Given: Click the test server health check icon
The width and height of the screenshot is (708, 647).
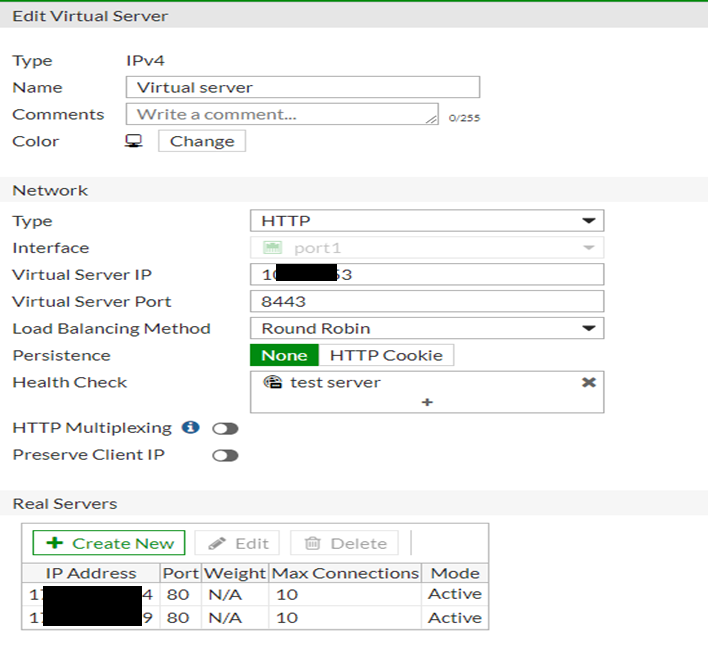Looking at the screenshot, I should pyautogui.click(x=272, y=382).
